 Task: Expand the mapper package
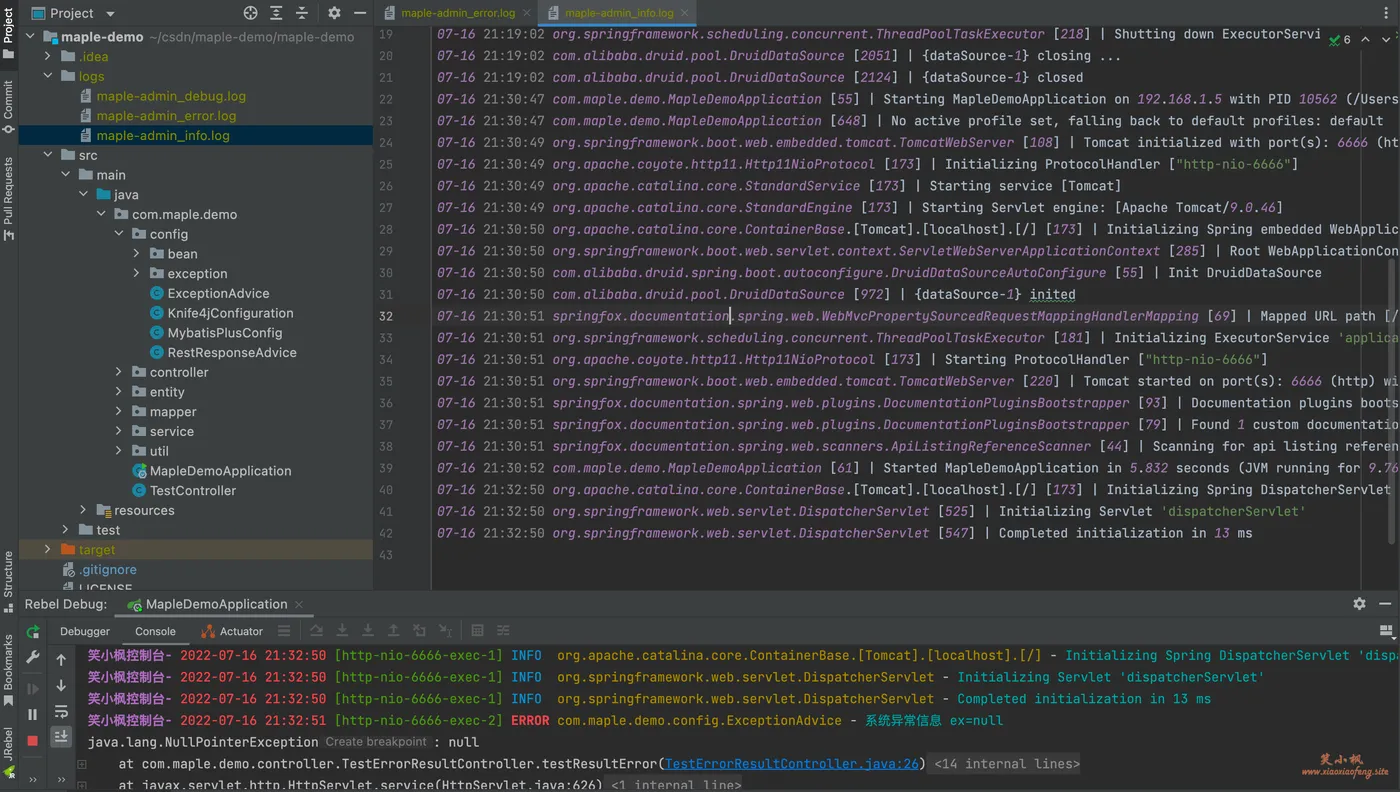pyautogui.click(x=119, y=412)
